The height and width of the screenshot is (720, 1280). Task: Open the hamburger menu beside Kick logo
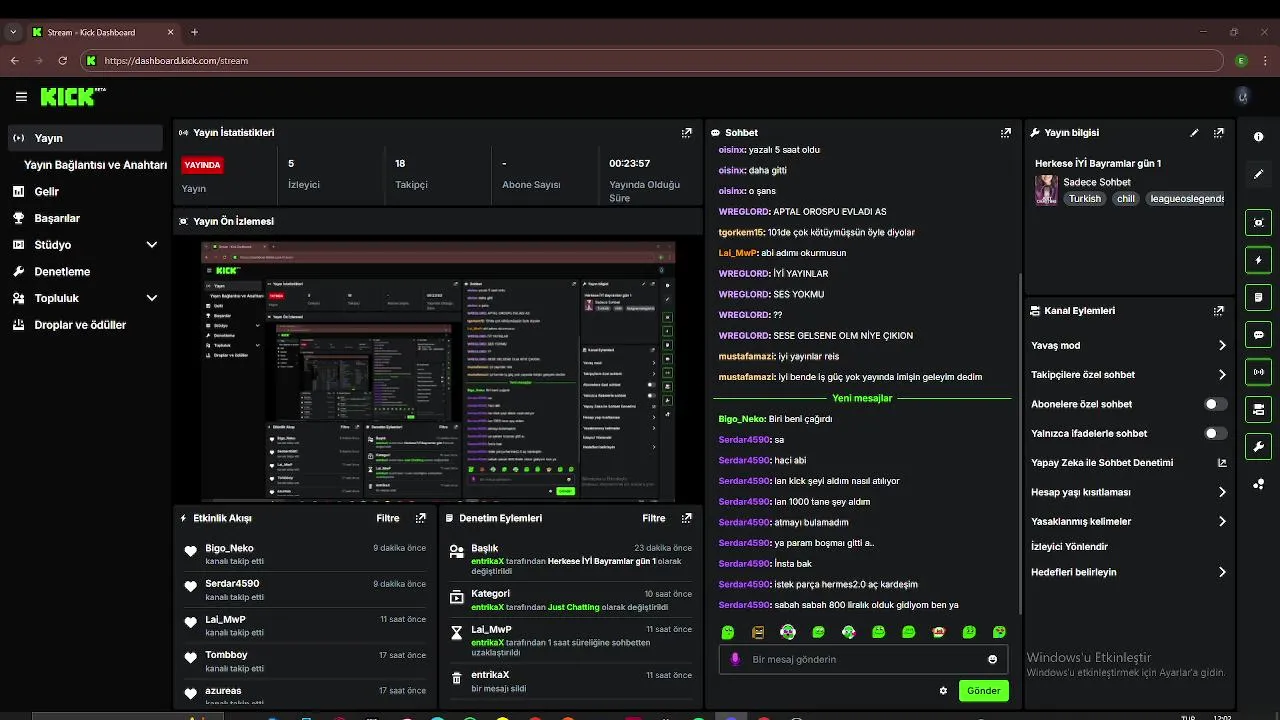[x=21, y=97]
